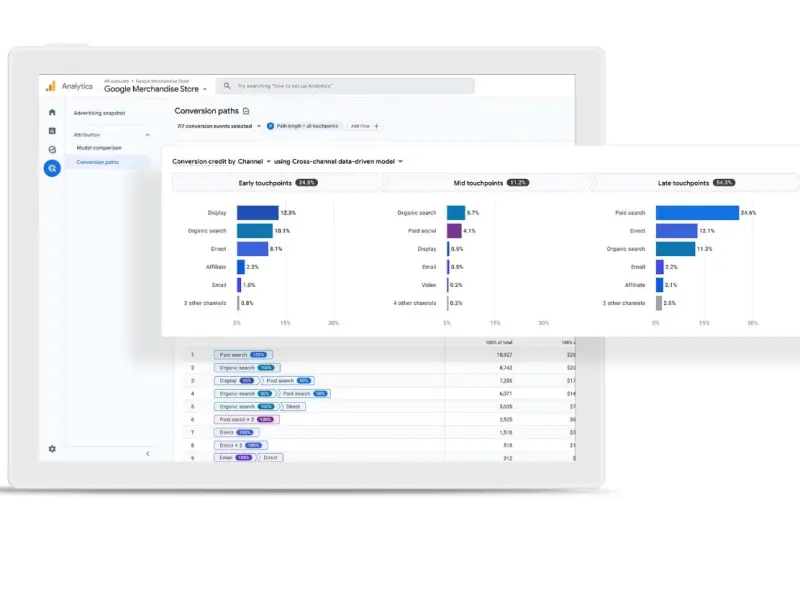Image resolution: width=800 pixels, height=600 pixels.
Task: Click the icon beside Conversion paths title
Action: 247,111
